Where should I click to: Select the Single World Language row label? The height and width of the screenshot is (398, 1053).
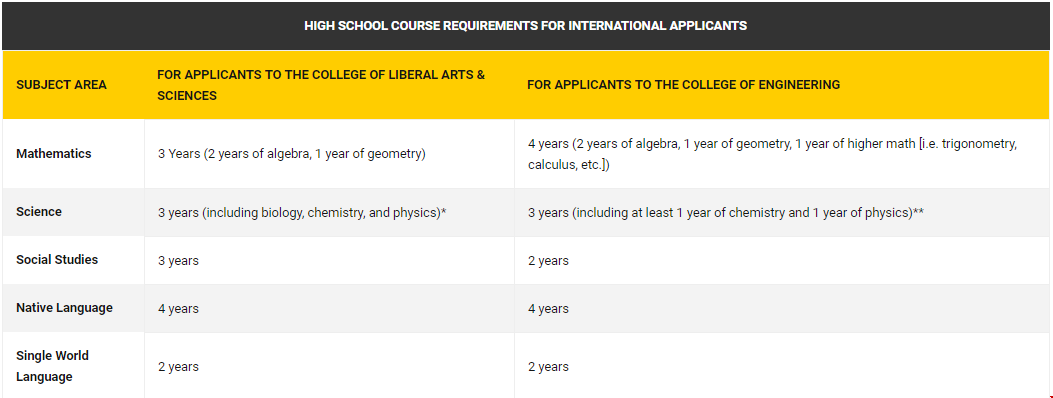point(52,366)
